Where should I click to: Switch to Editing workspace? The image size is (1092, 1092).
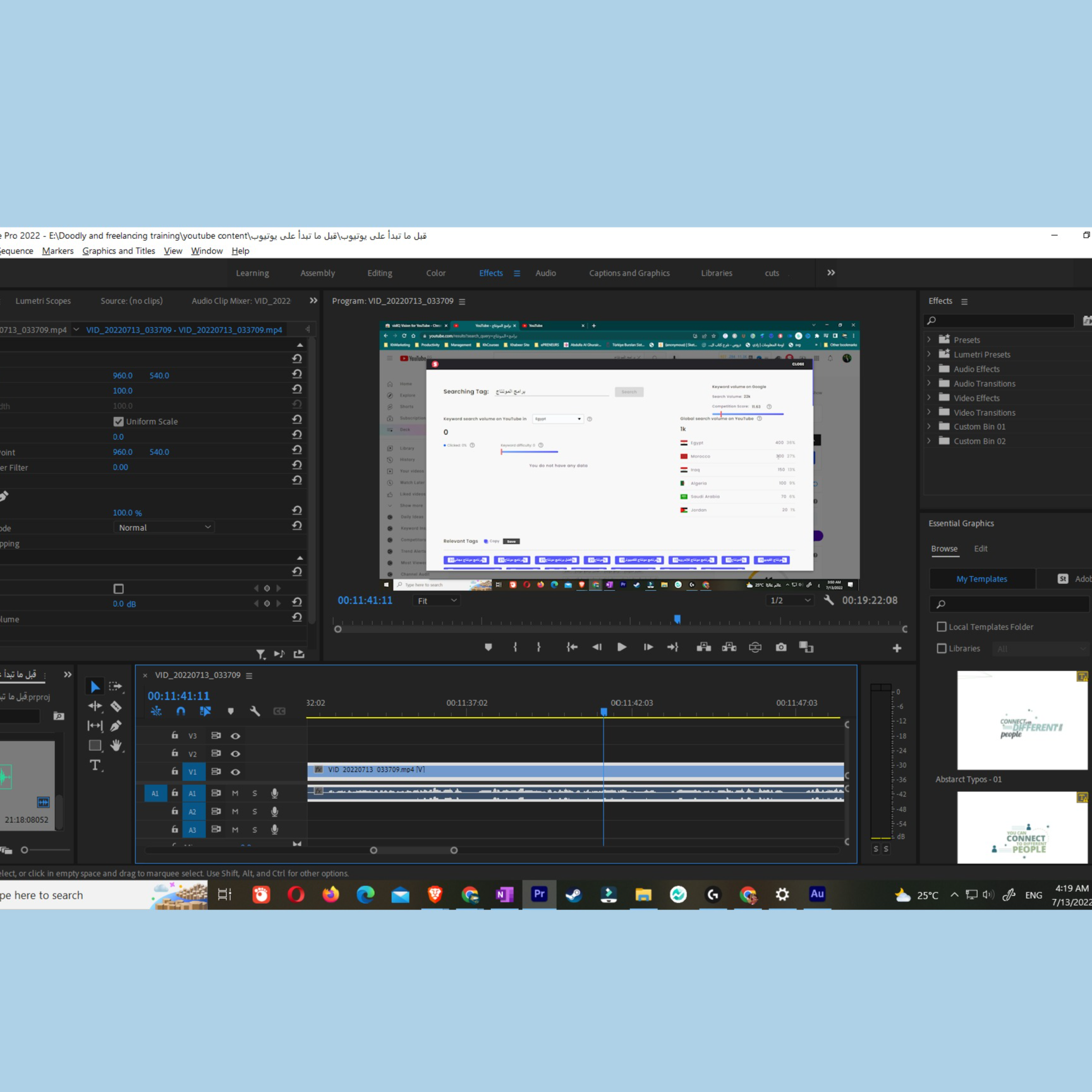point(380,273)
